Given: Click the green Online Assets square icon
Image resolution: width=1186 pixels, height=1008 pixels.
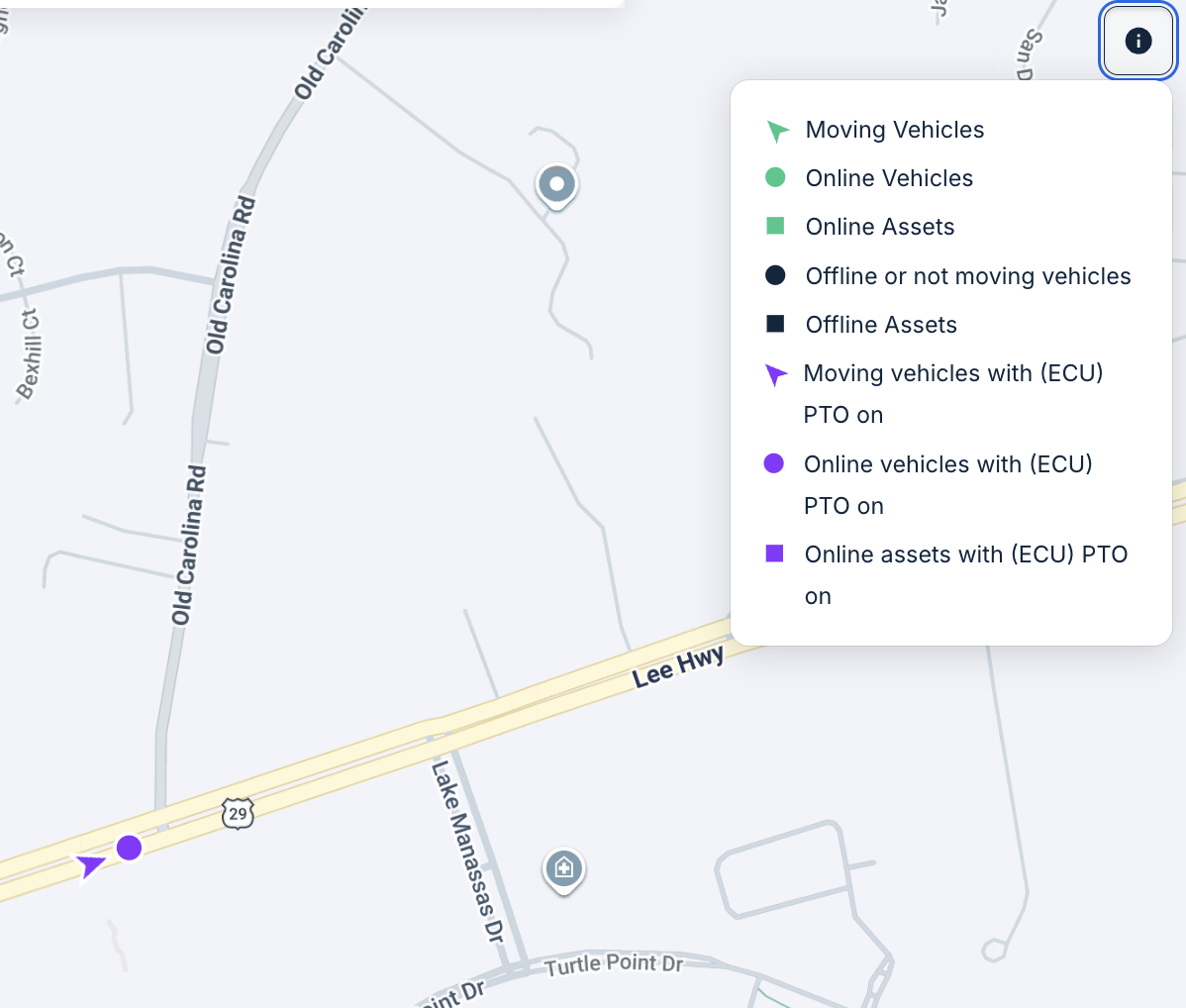Looking at the screenshot, I should [x=775, y=226].
